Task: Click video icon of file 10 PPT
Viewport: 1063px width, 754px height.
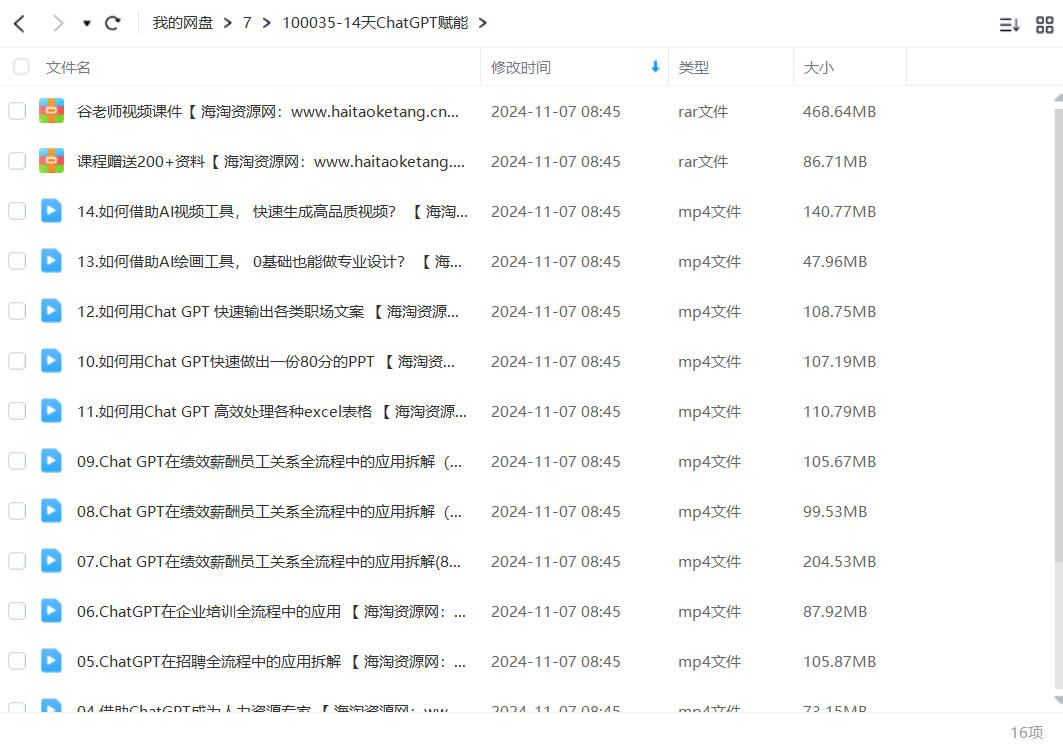Action: 52,361
